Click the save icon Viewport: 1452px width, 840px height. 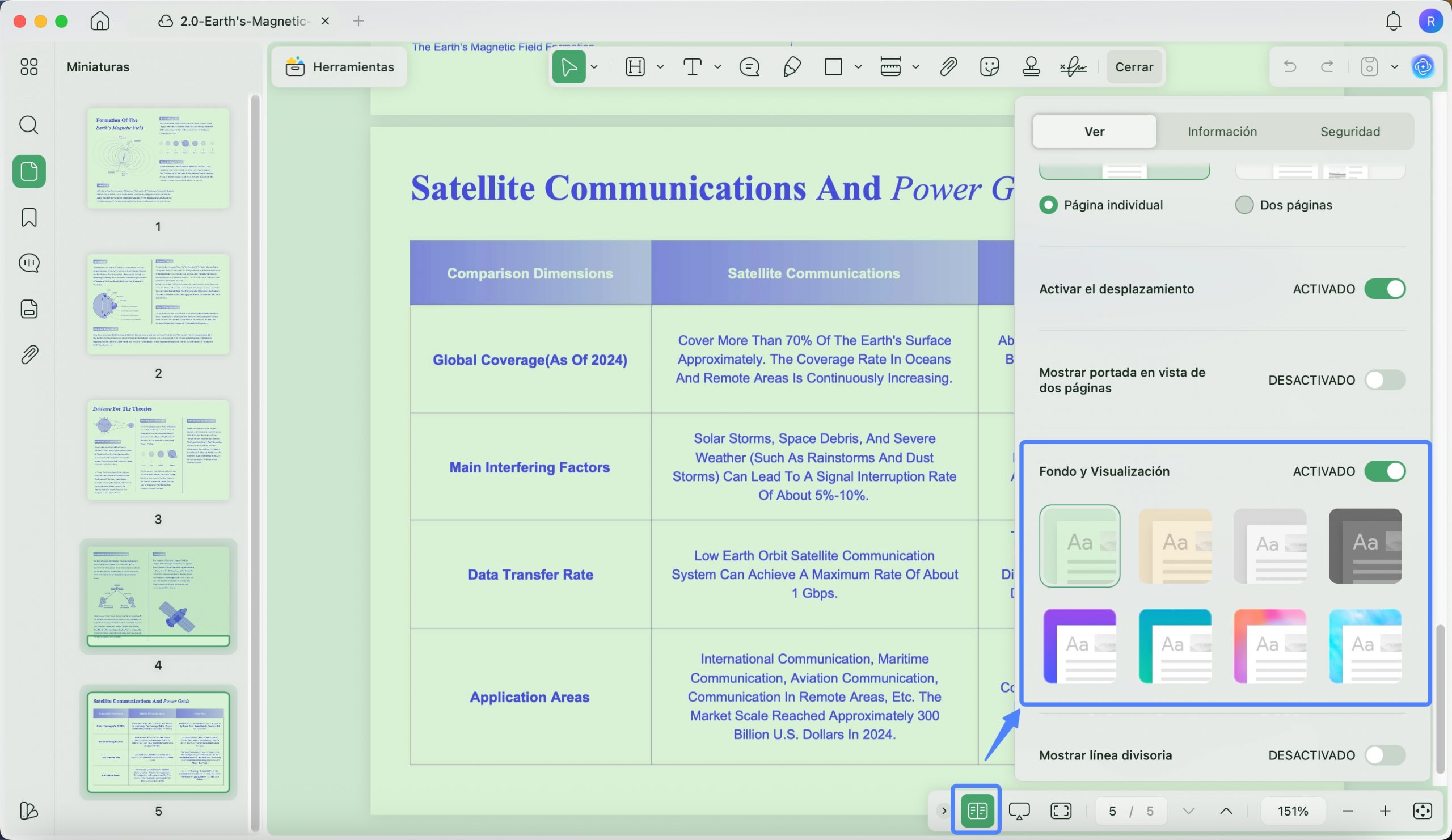[1369, 67]
